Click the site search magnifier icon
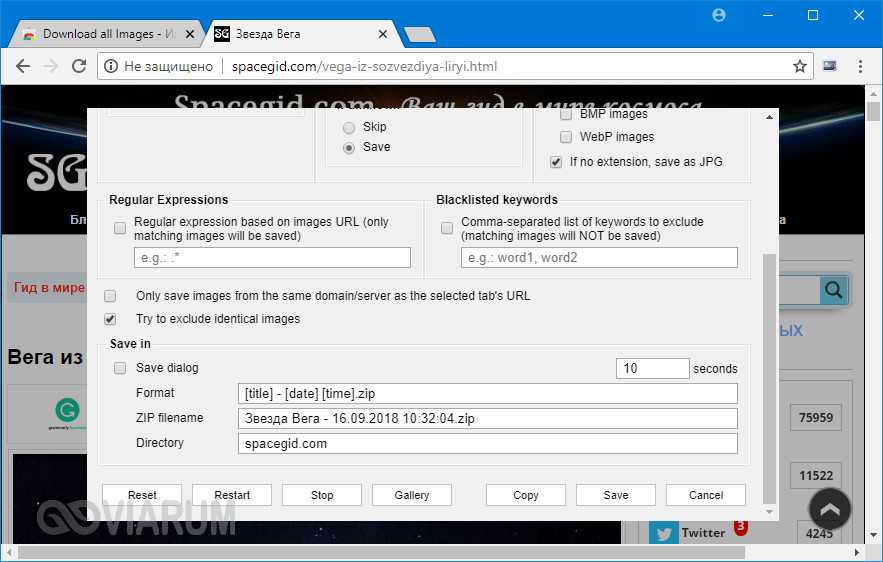Screen dimensions: 883x562 (832, 290)
